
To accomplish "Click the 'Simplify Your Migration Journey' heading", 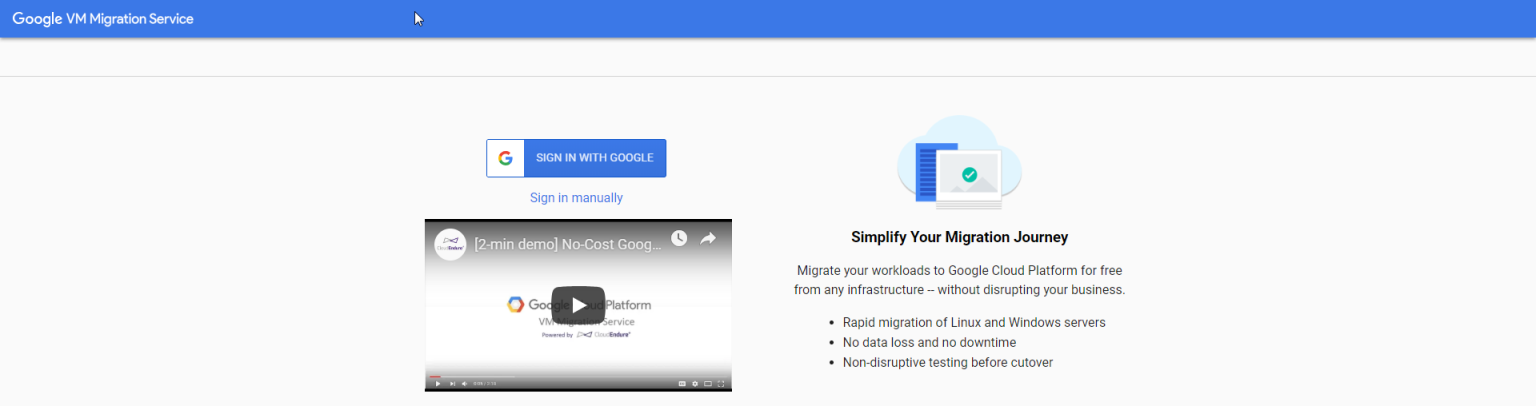I will tap(960, 237).
